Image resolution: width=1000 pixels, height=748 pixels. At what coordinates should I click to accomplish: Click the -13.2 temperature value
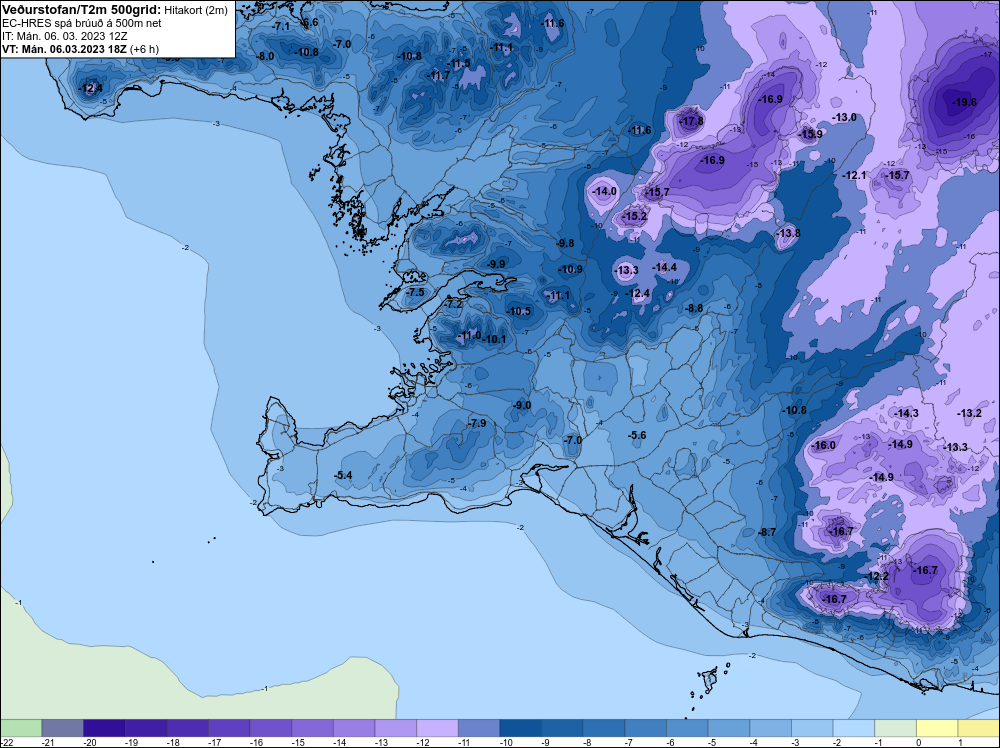click(x=969, y=413)
